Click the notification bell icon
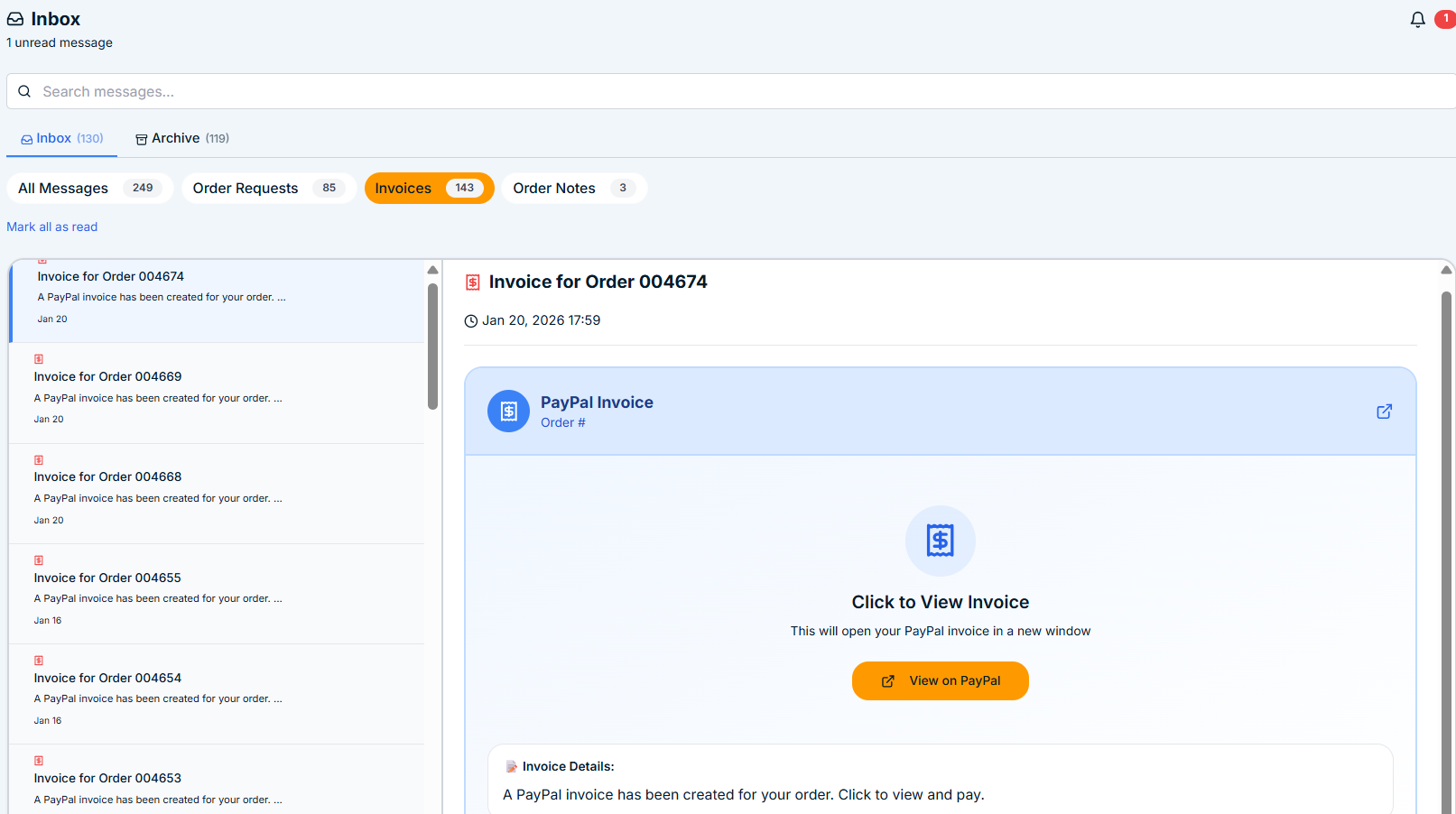 tap(1417, 19)
